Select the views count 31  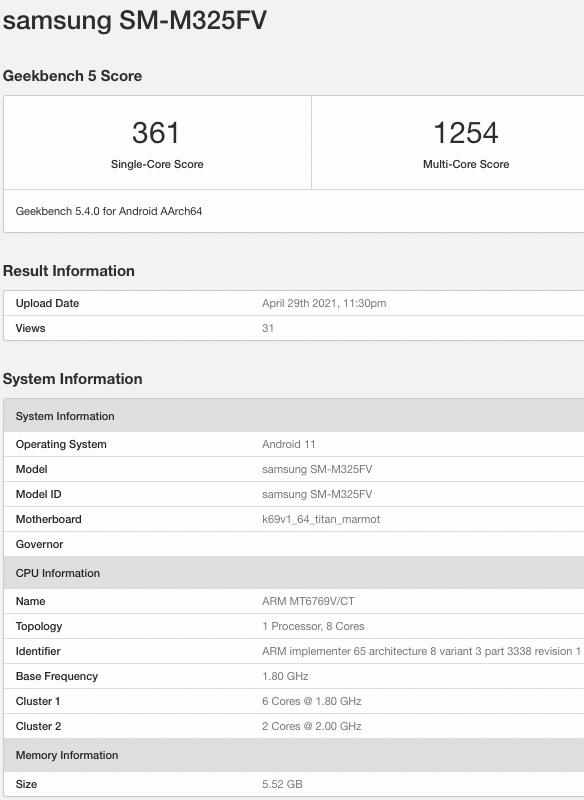[x=268, y=328]
